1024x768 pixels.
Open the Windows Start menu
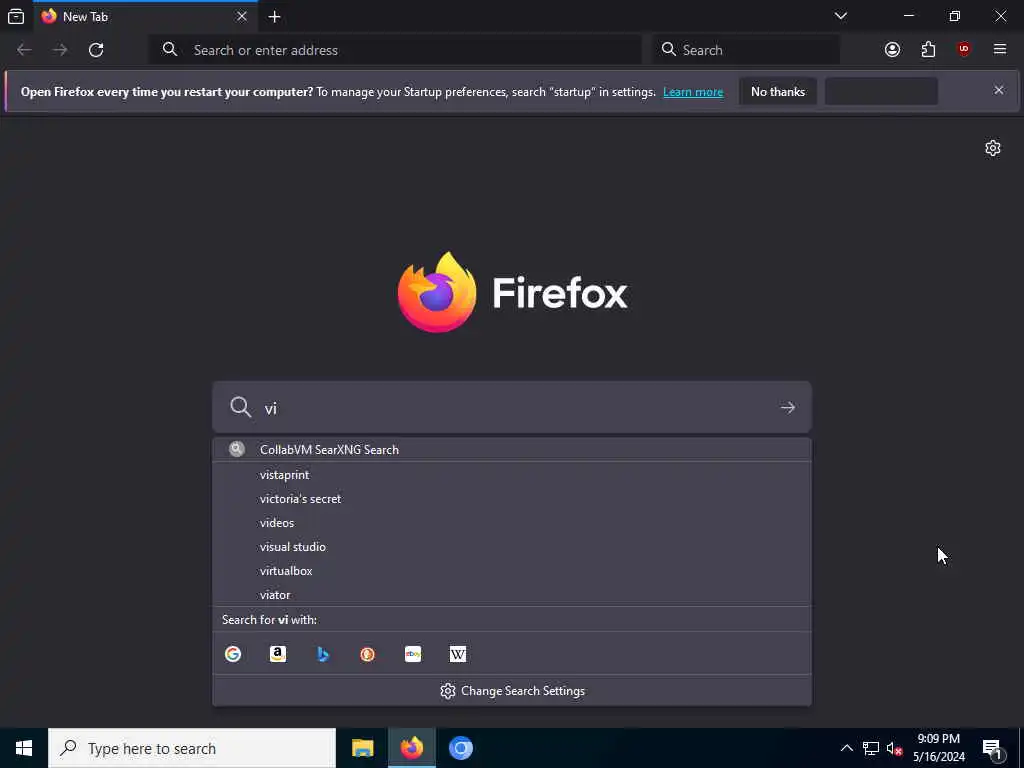[x=24, y=748]
